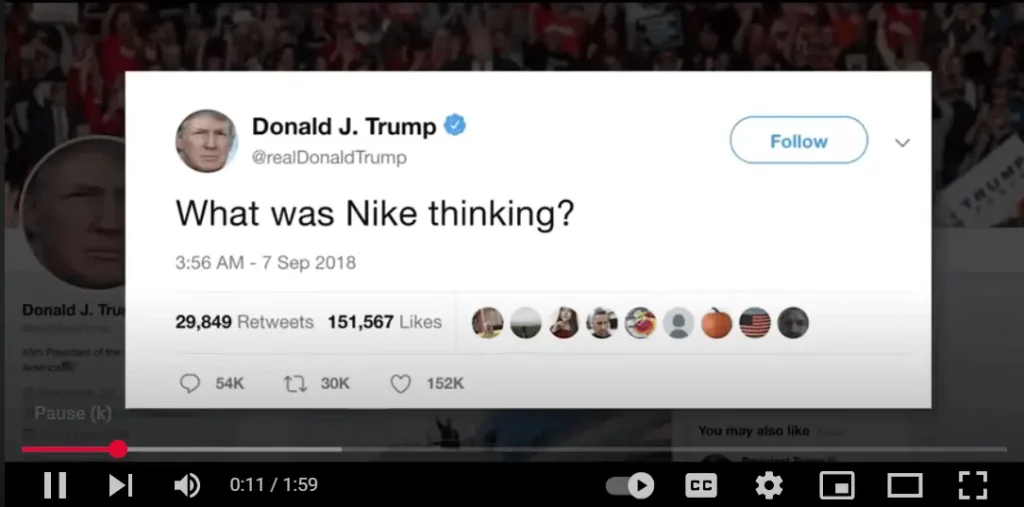The width and height of the screenshot is (1024, 507).
Task: Click the pumpkin avatar among likers
Action: (x=716, y=323)
